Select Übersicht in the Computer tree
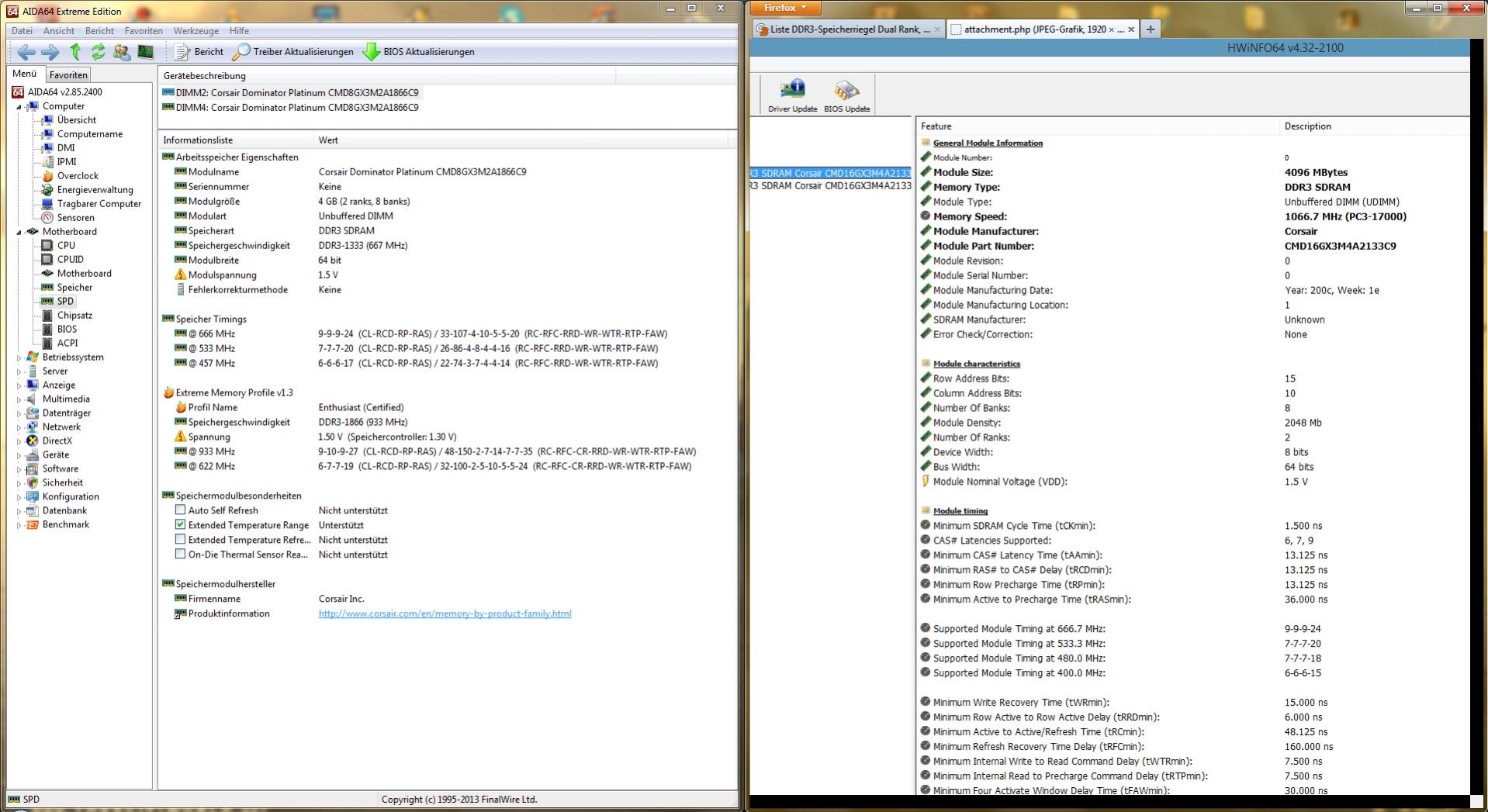The height and width of the screenshot is (812, 1488). (77, 120)
